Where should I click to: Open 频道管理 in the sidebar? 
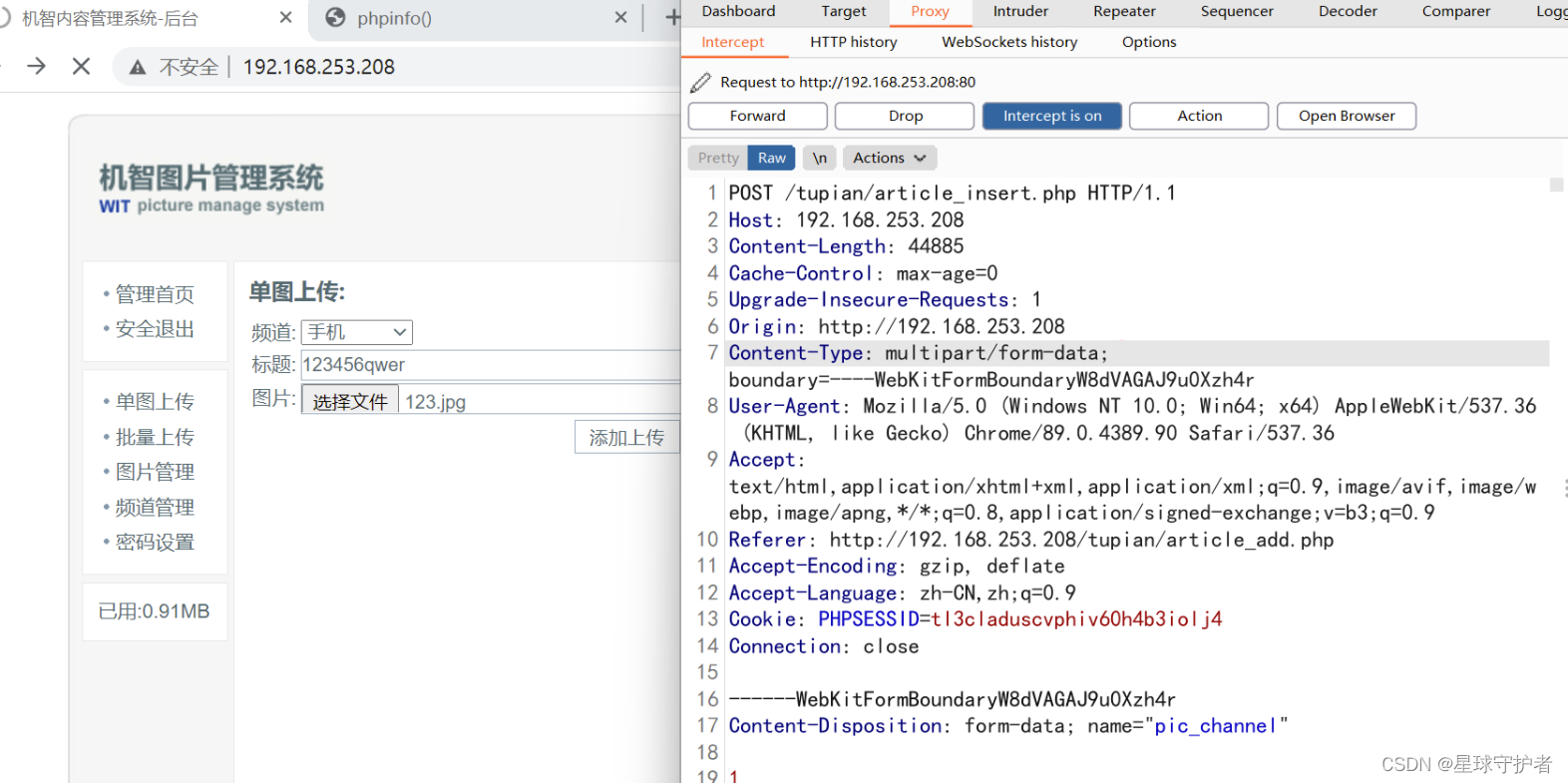155,507
